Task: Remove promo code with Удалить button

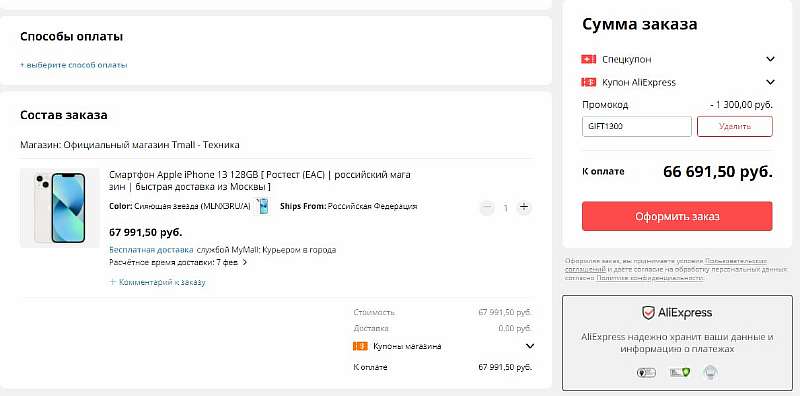Action: click(x=735, y=126)
